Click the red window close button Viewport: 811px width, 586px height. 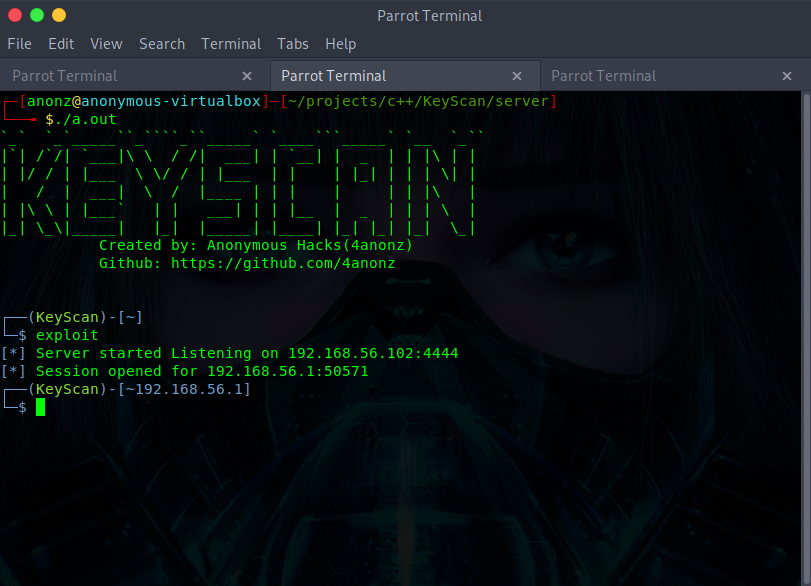15,16
